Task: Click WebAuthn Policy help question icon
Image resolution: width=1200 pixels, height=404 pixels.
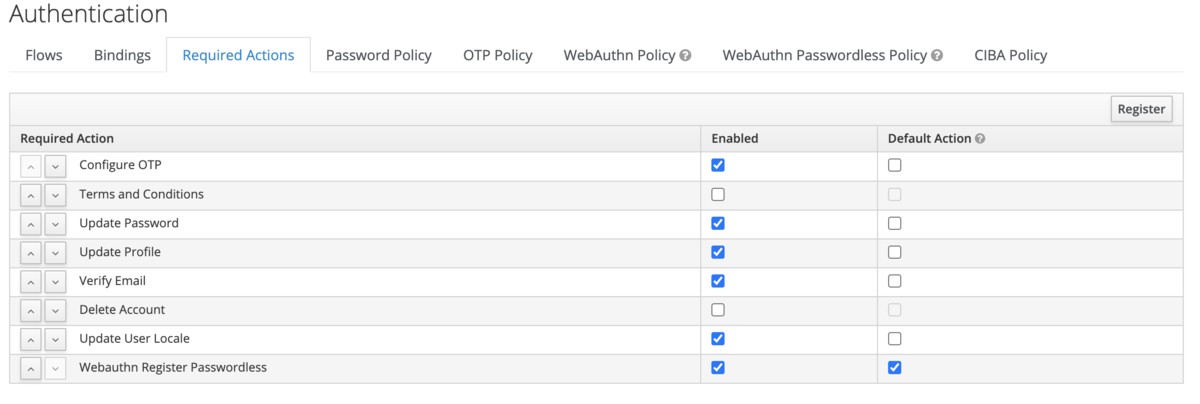Action: [685, 56]
